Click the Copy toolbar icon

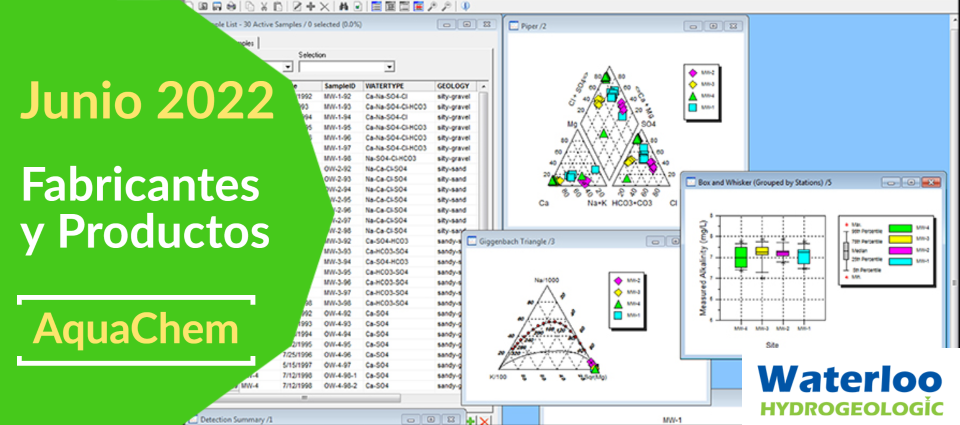tap(250, 6)
